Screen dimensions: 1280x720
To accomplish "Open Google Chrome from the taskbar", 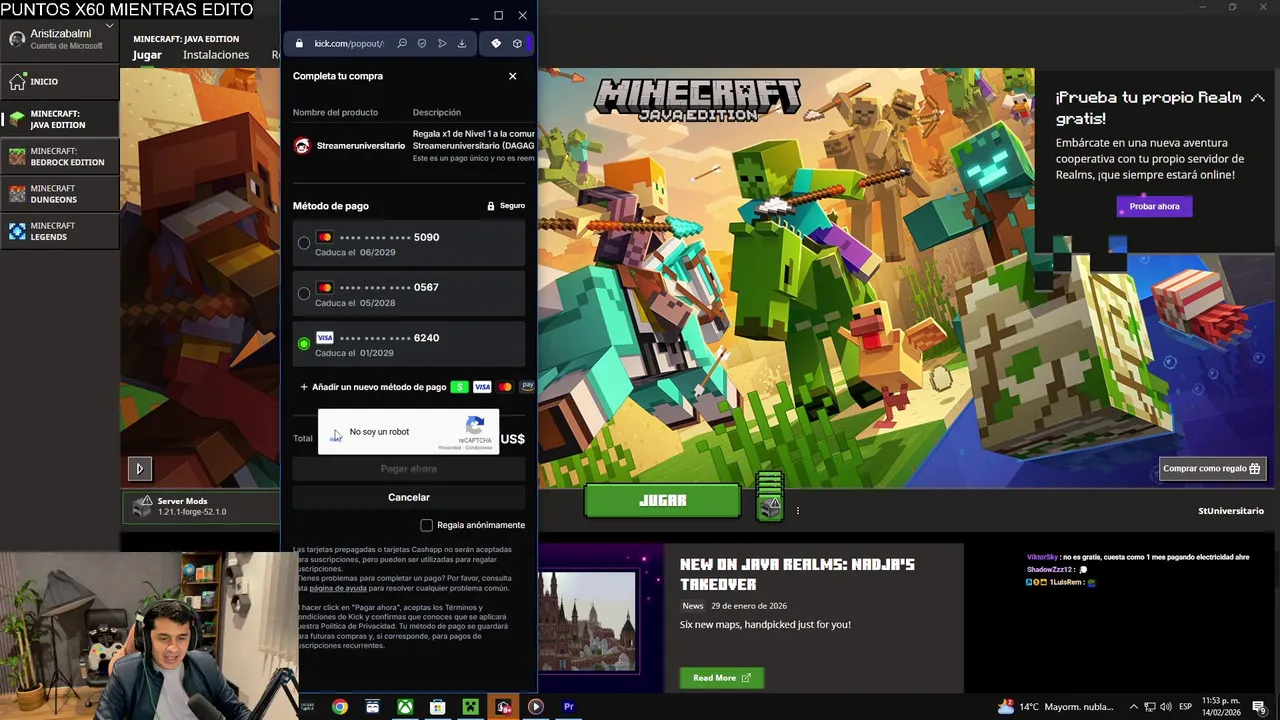I will pyautogui.click(x=340, y=707).
